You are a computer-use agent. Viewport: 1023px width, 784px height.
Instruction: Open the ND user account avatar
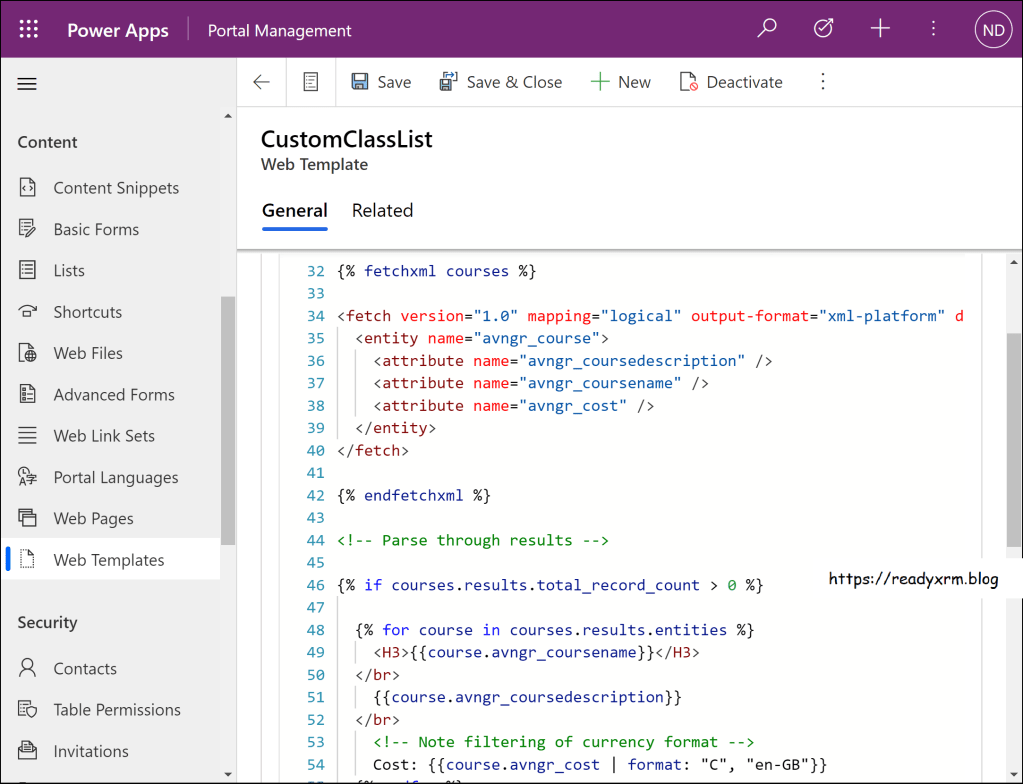tap(993, 30)
